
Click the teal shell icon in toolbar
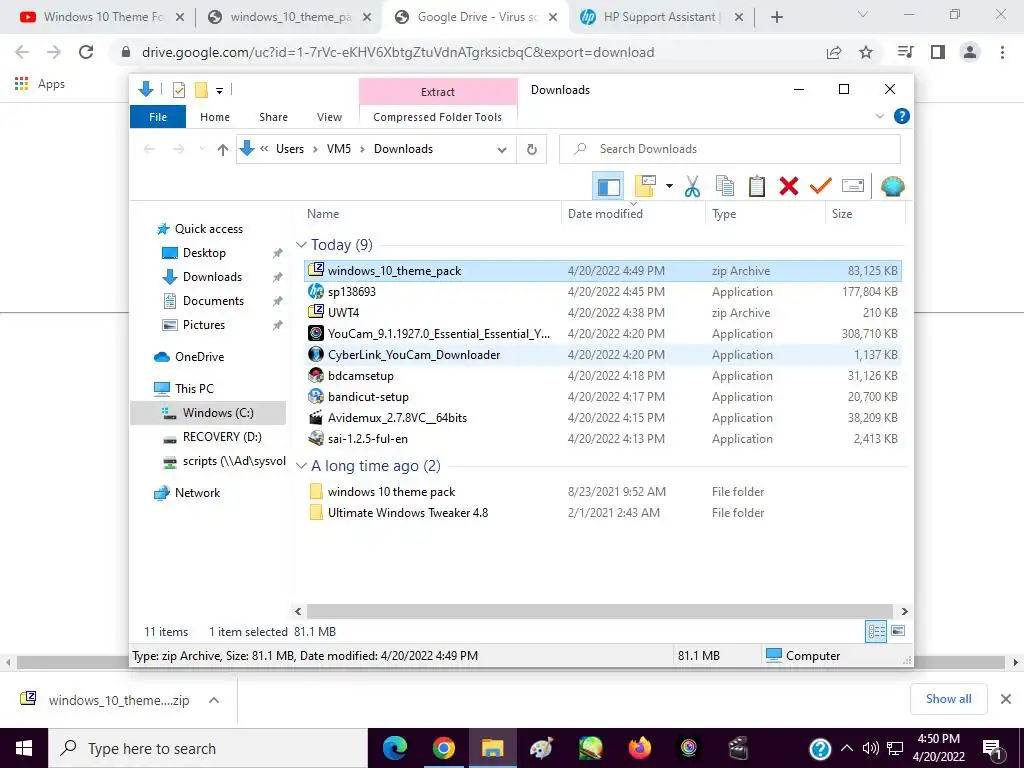[892, 187]
